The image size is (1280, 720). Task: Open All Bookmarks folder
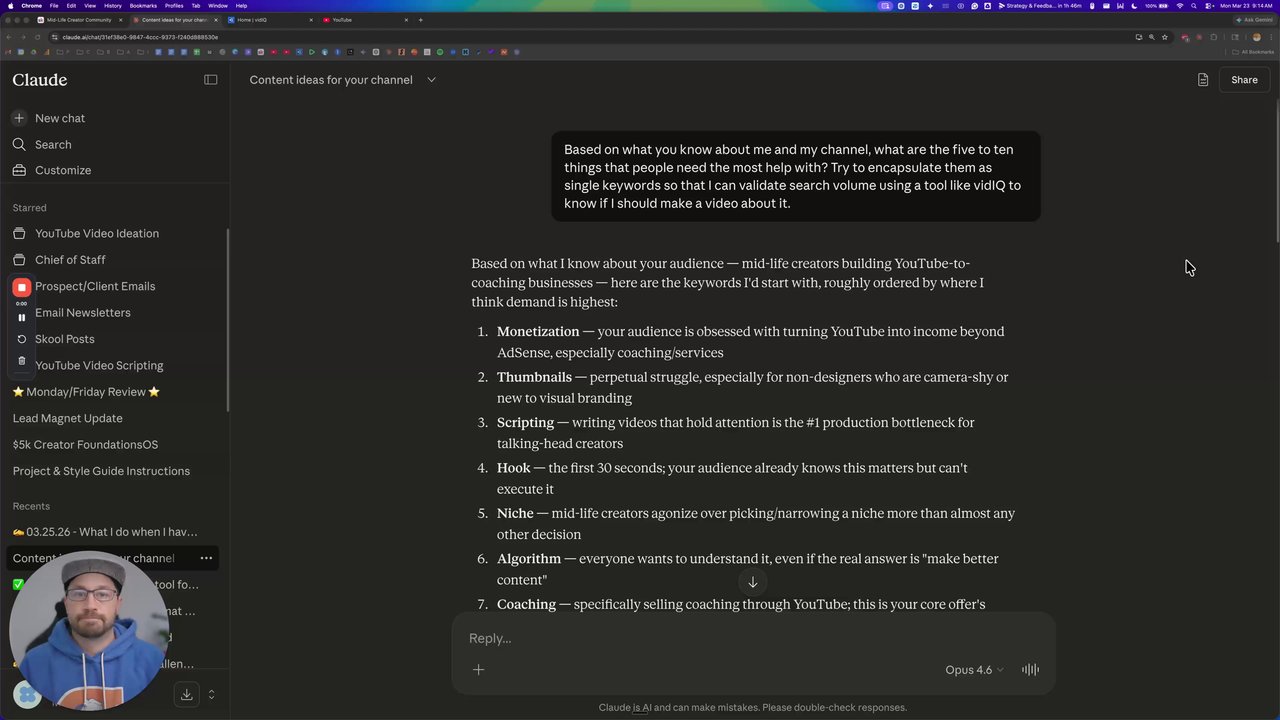click(1254, 52)
